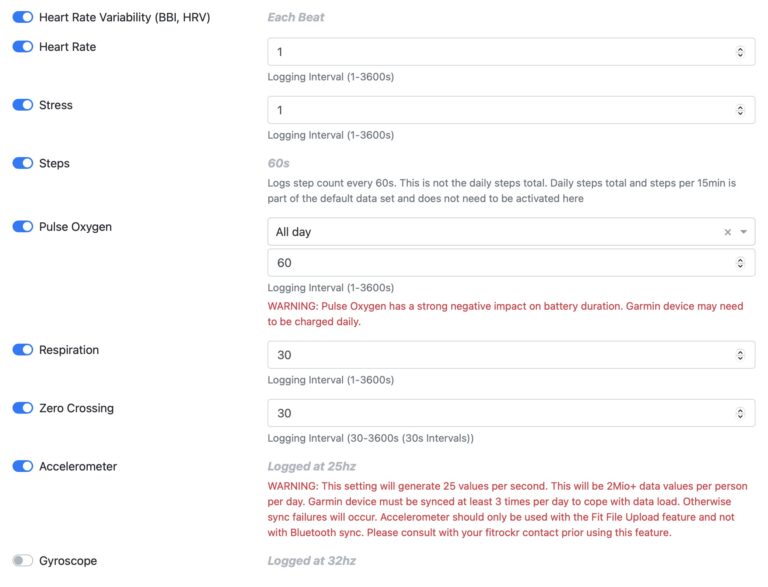Clear the Pulse Oxygen 'All day' selection
The width and height of the screenshot is (768, 587).
[x=727, y=232]
